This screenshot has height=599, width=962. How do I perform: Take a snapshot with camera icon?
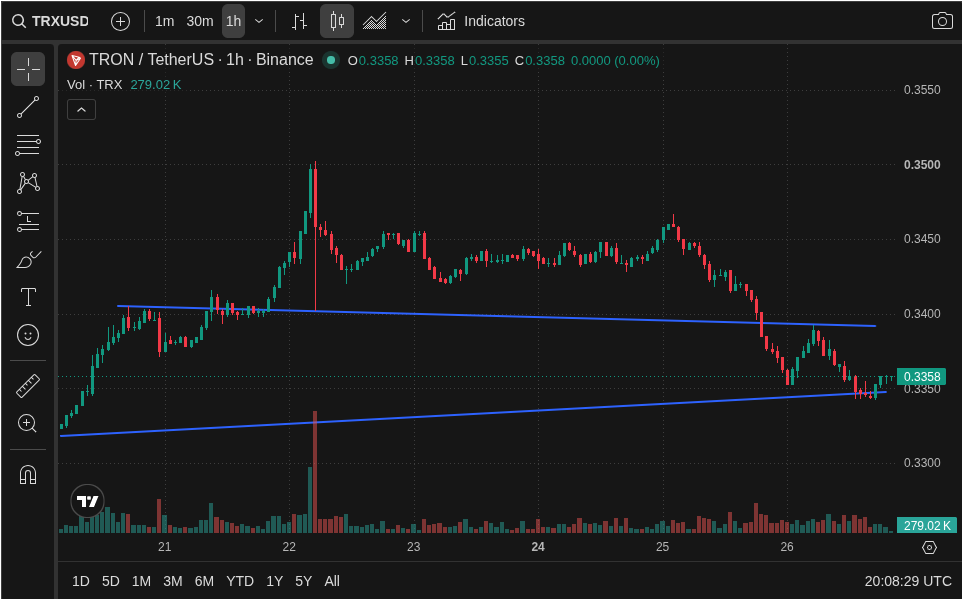coord(942,21)
